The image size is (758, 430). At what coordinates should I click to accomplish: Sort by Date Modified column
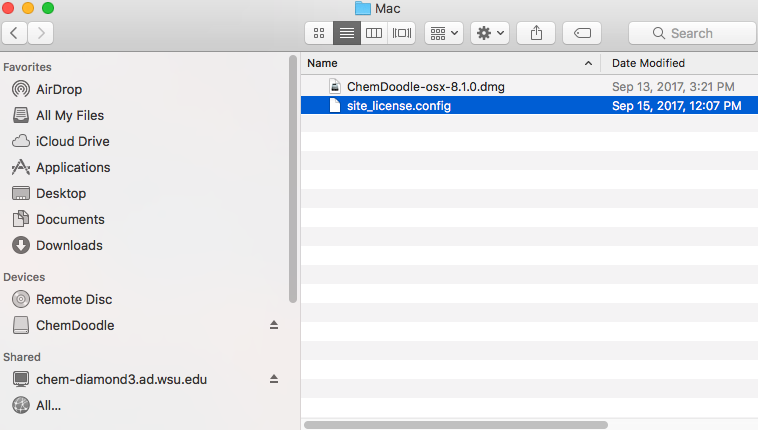648,63
